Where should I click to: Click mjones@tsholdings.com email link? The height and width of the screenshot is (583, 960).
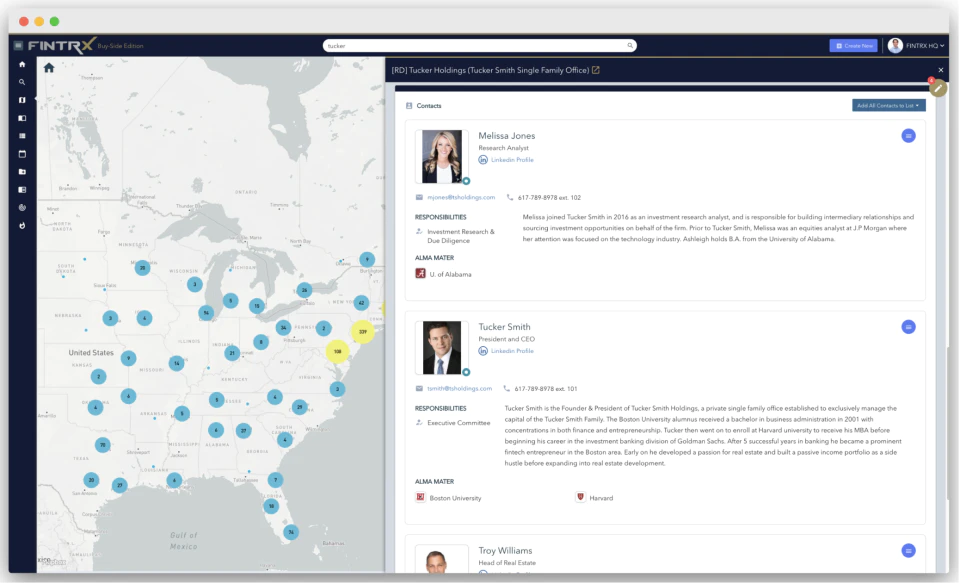461,197
